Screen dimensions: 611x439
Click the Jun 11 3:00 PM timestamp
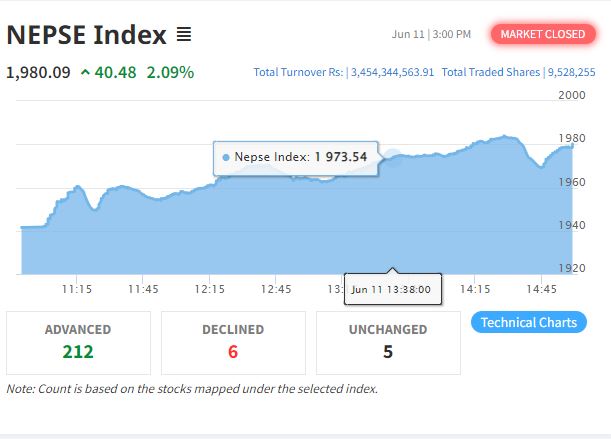431,34
